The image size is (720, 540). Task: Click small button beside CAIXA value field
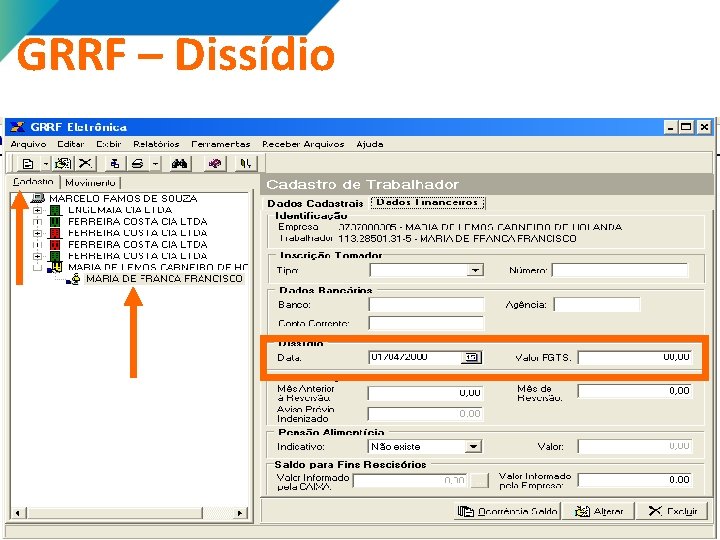[479, 481]
